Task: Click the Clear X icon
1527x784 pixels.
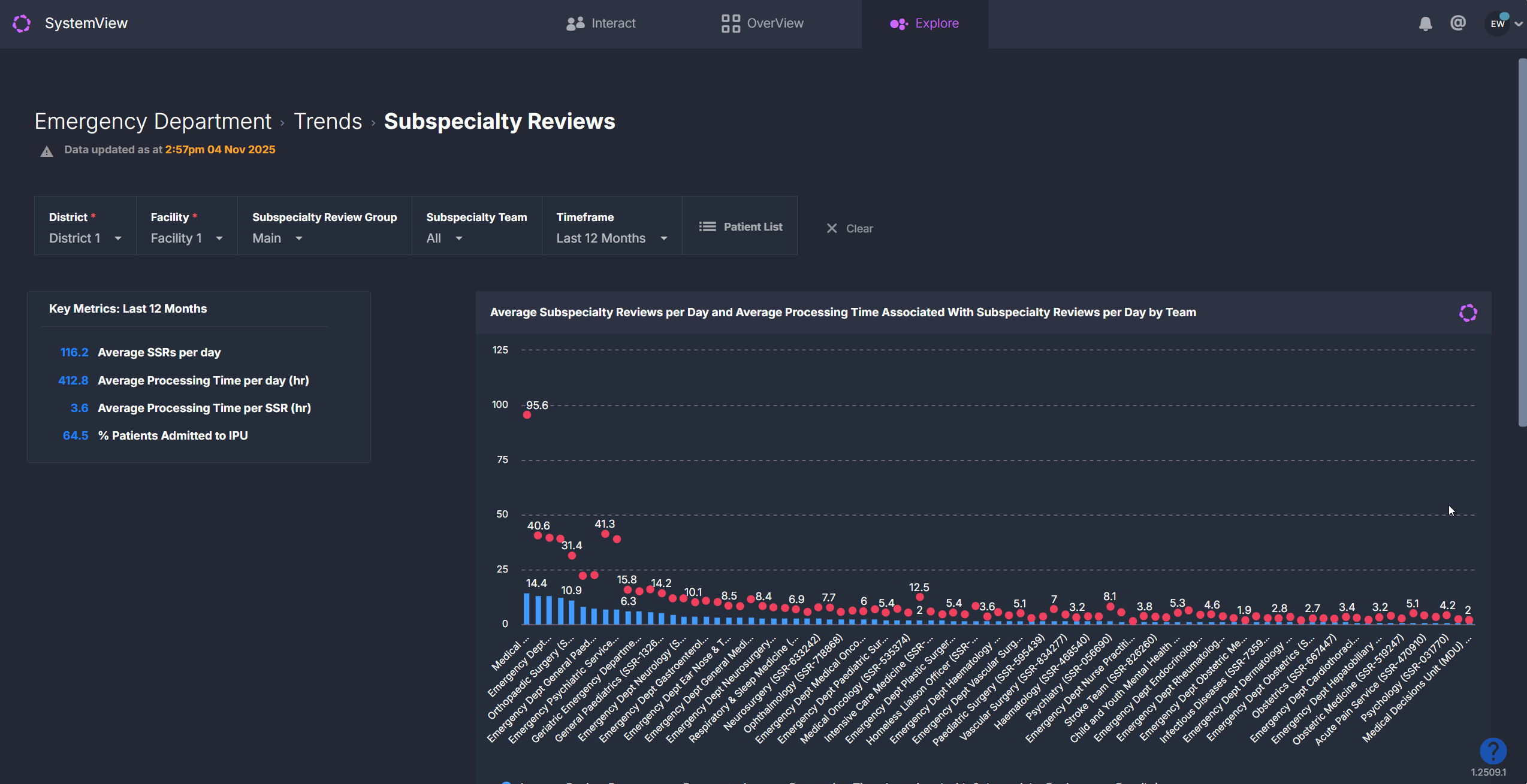Action: coord(832,228)
